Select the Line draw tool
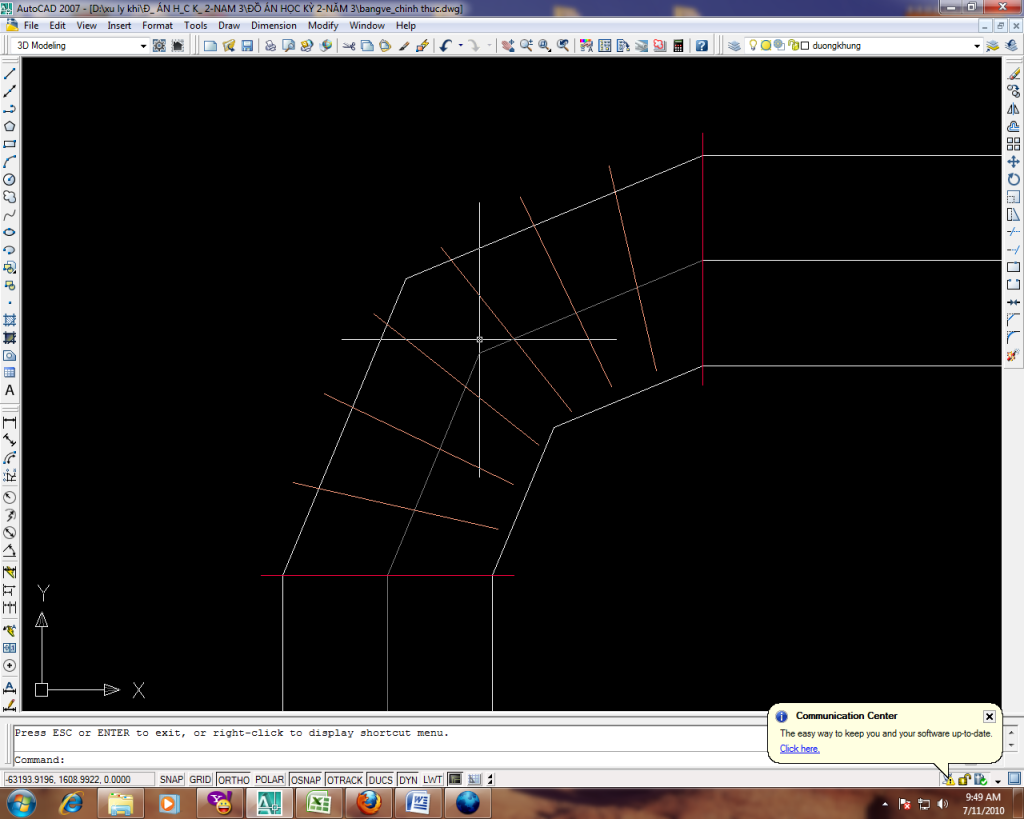This screenshot has width=1024, height=819. 9,74
